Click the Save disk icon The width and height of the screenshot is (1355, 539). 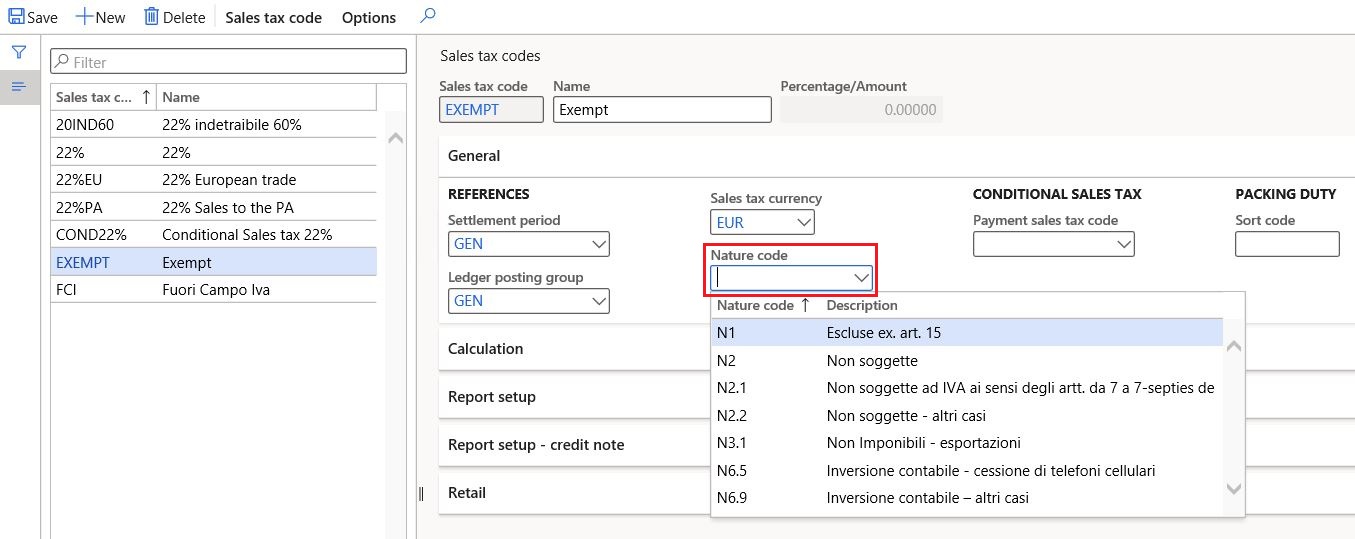point(16,17)
